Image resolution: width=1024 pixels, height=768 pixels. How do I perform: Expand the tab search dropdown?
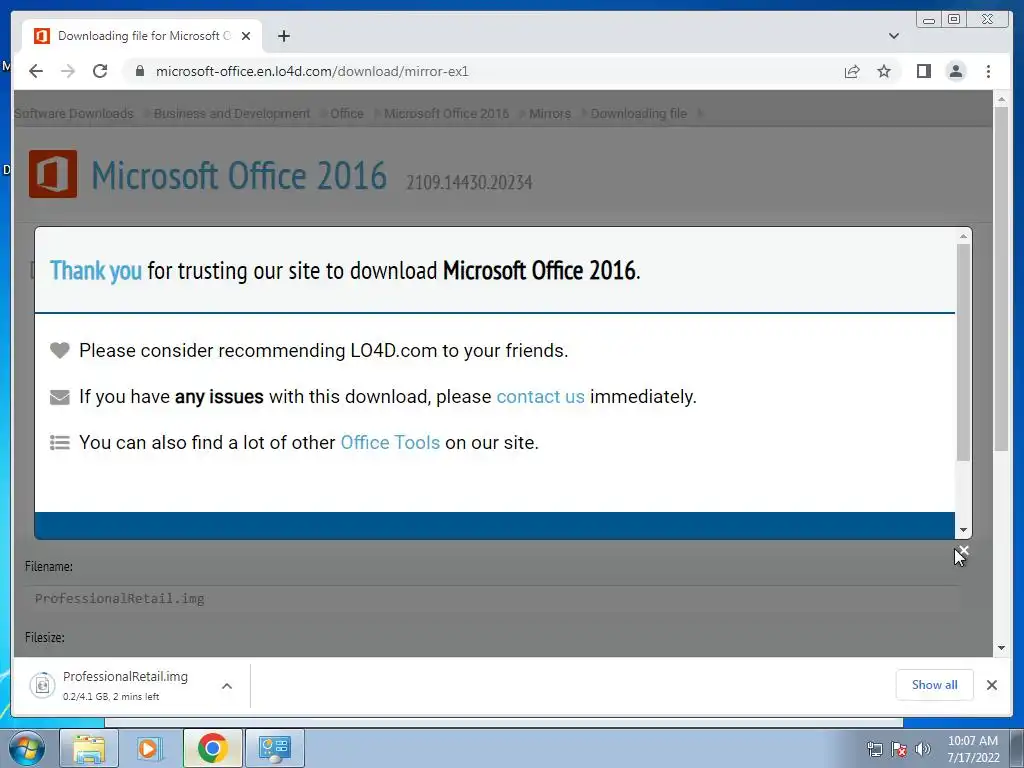click(x=894, y=36)
